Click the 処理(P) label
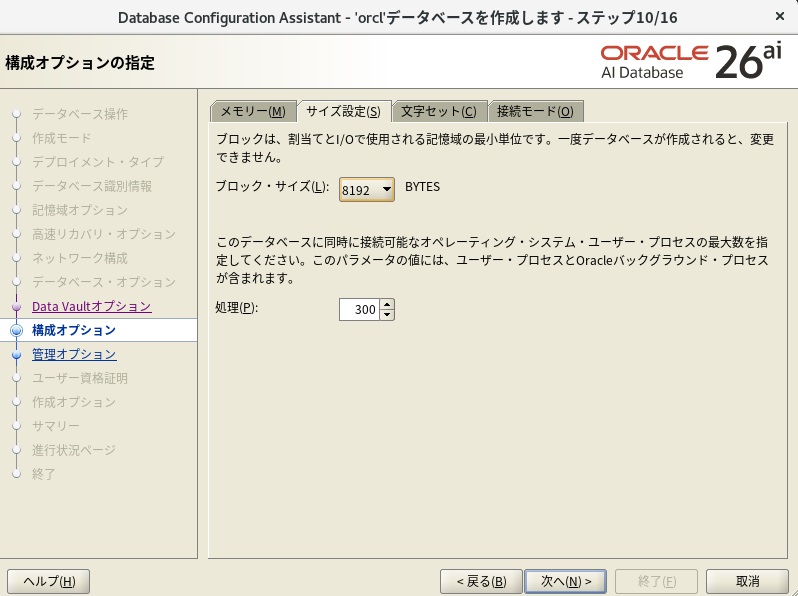The width and height of the screenshot is (798, 596). (237, 307)
